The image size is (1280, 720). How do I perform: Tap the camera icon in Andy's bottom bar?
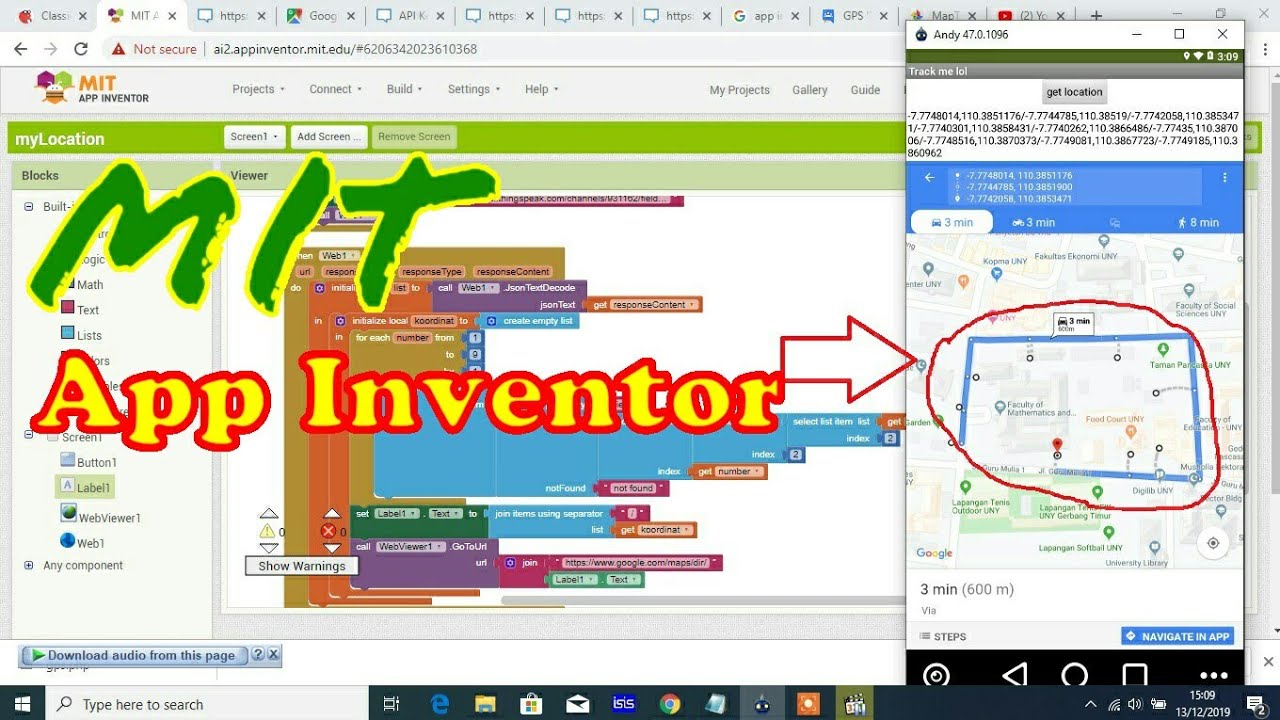point(937,674)
